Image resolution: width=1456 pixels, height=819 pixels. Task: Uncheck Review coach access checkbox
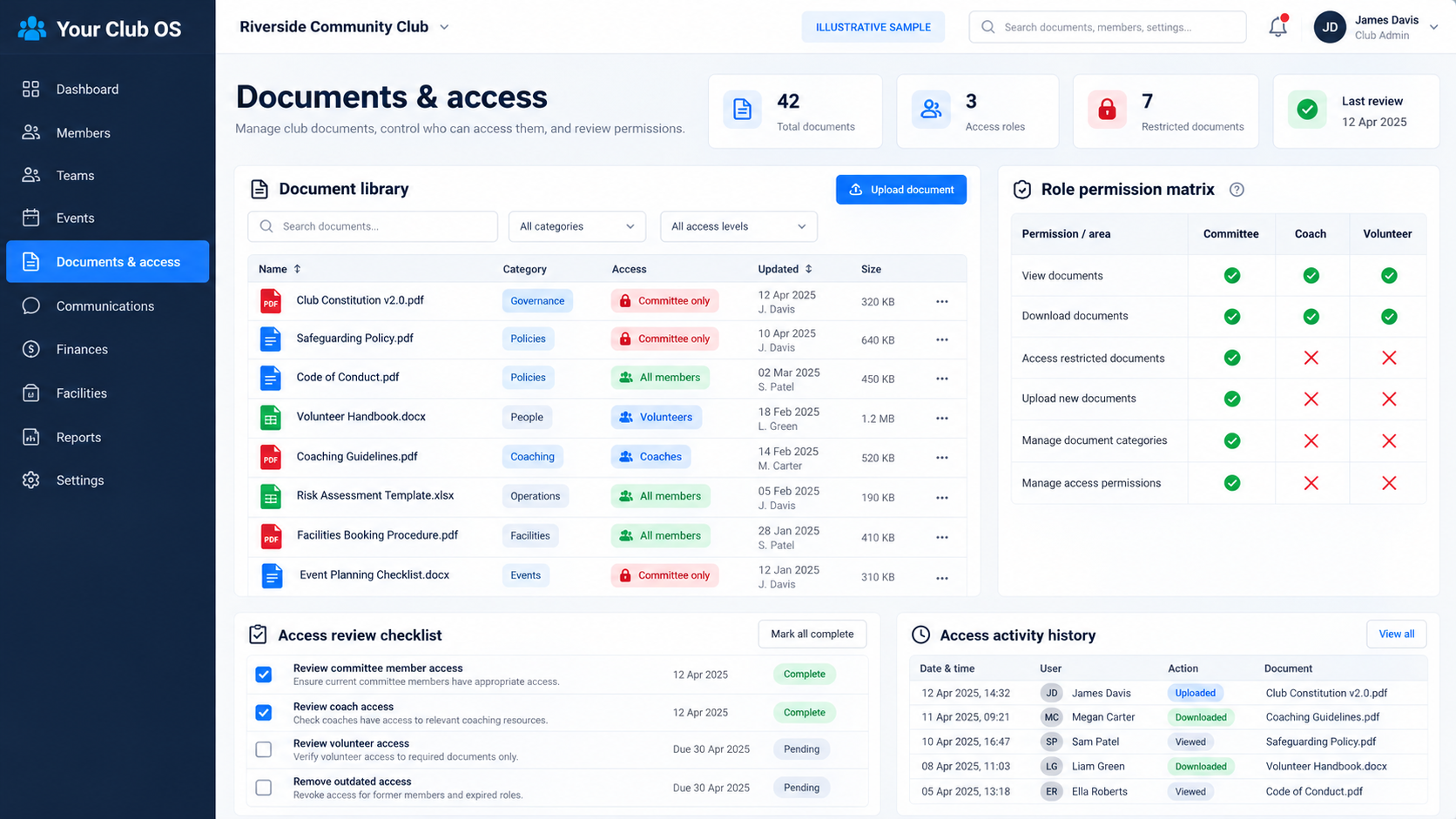click(264, 713)
